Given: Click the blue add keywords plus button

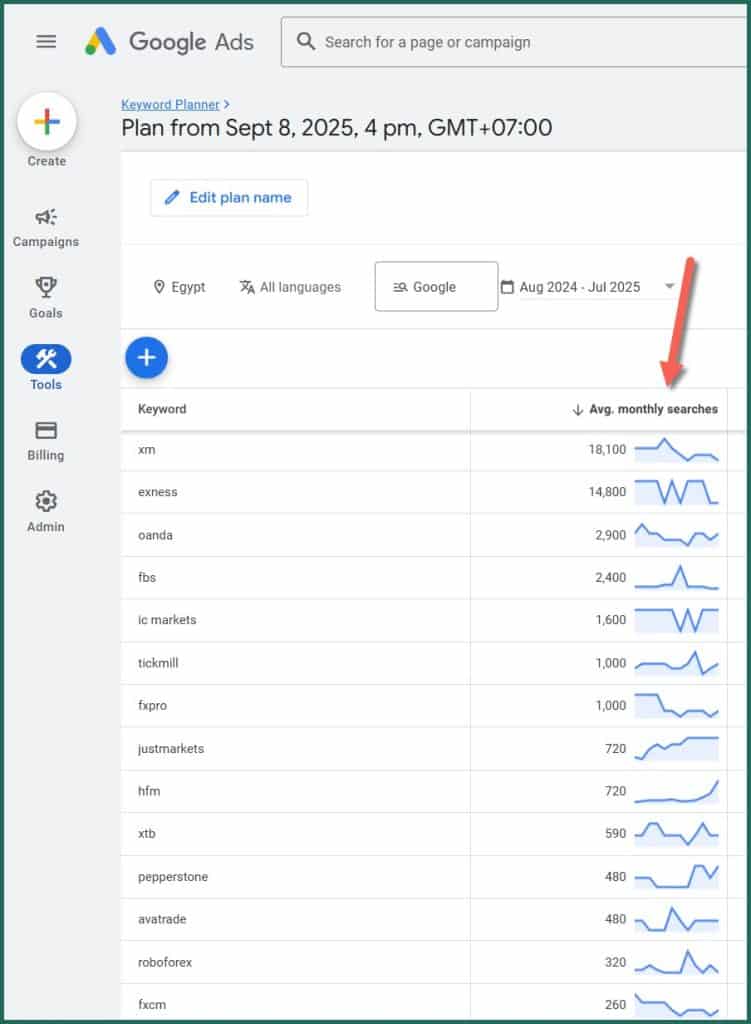Looking at the screenshot, I should pyautogui.click(x=146, y=357).
